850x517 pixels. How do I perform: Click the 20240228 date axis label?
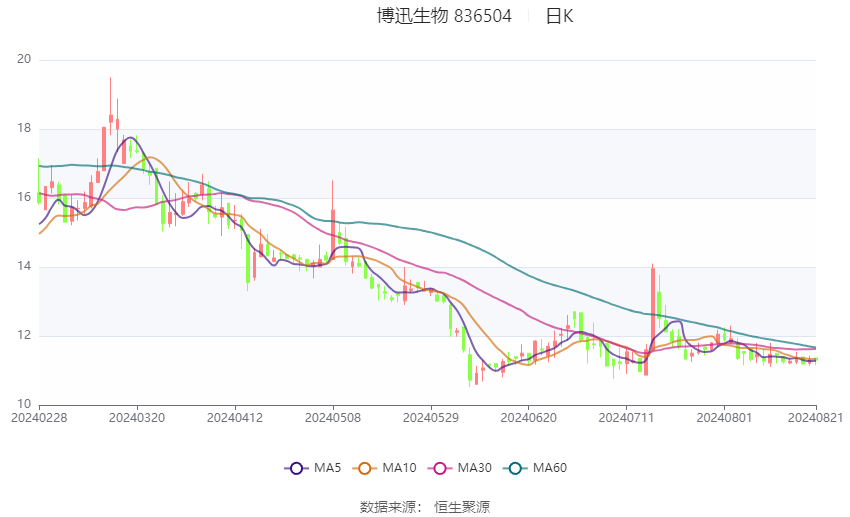pyautogui.click(x=38, y=417)
